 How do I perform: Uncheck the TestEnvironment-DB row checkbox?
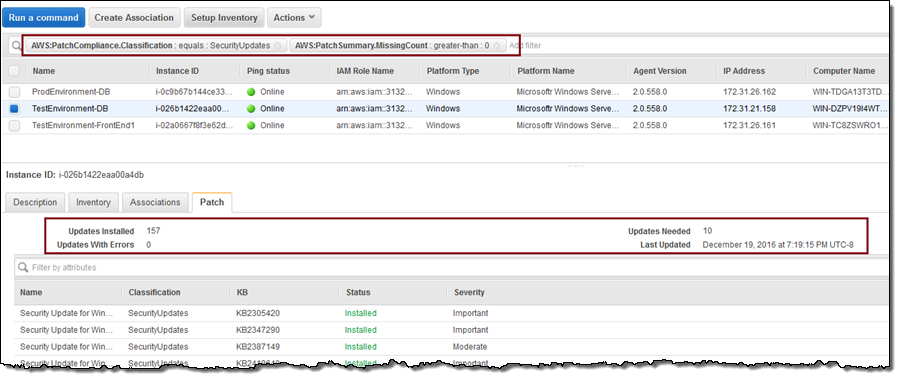coord(14,109)
